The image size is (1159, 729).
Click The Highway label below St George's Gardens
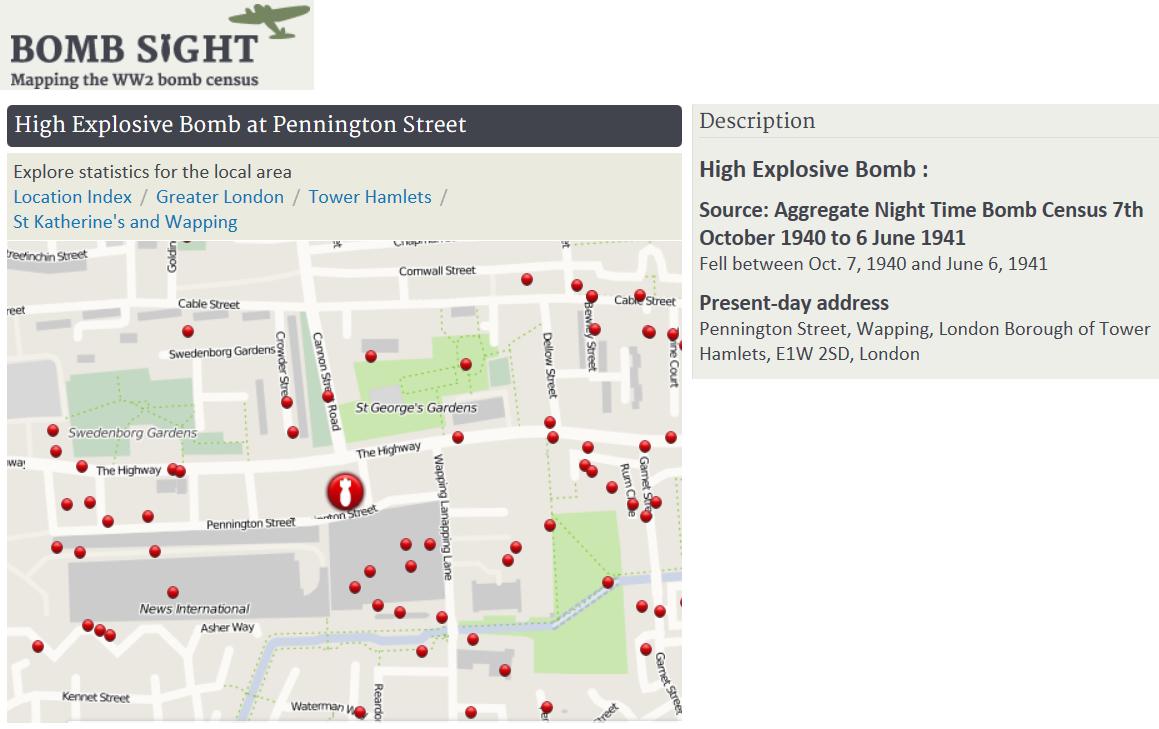[x=388, y=450]
